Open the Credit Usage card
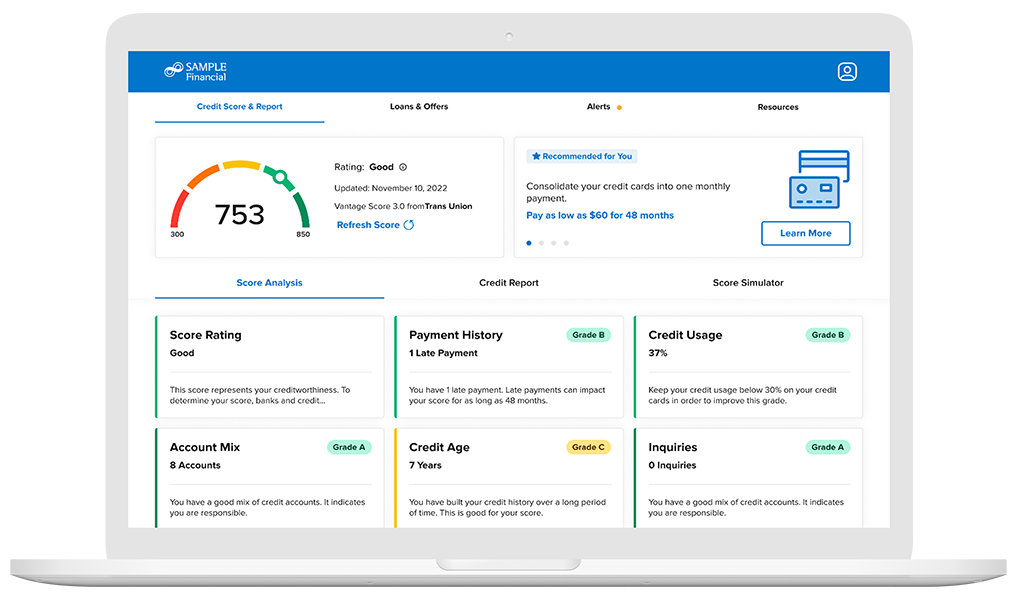 pyautogui.click(x=748, y=367)
